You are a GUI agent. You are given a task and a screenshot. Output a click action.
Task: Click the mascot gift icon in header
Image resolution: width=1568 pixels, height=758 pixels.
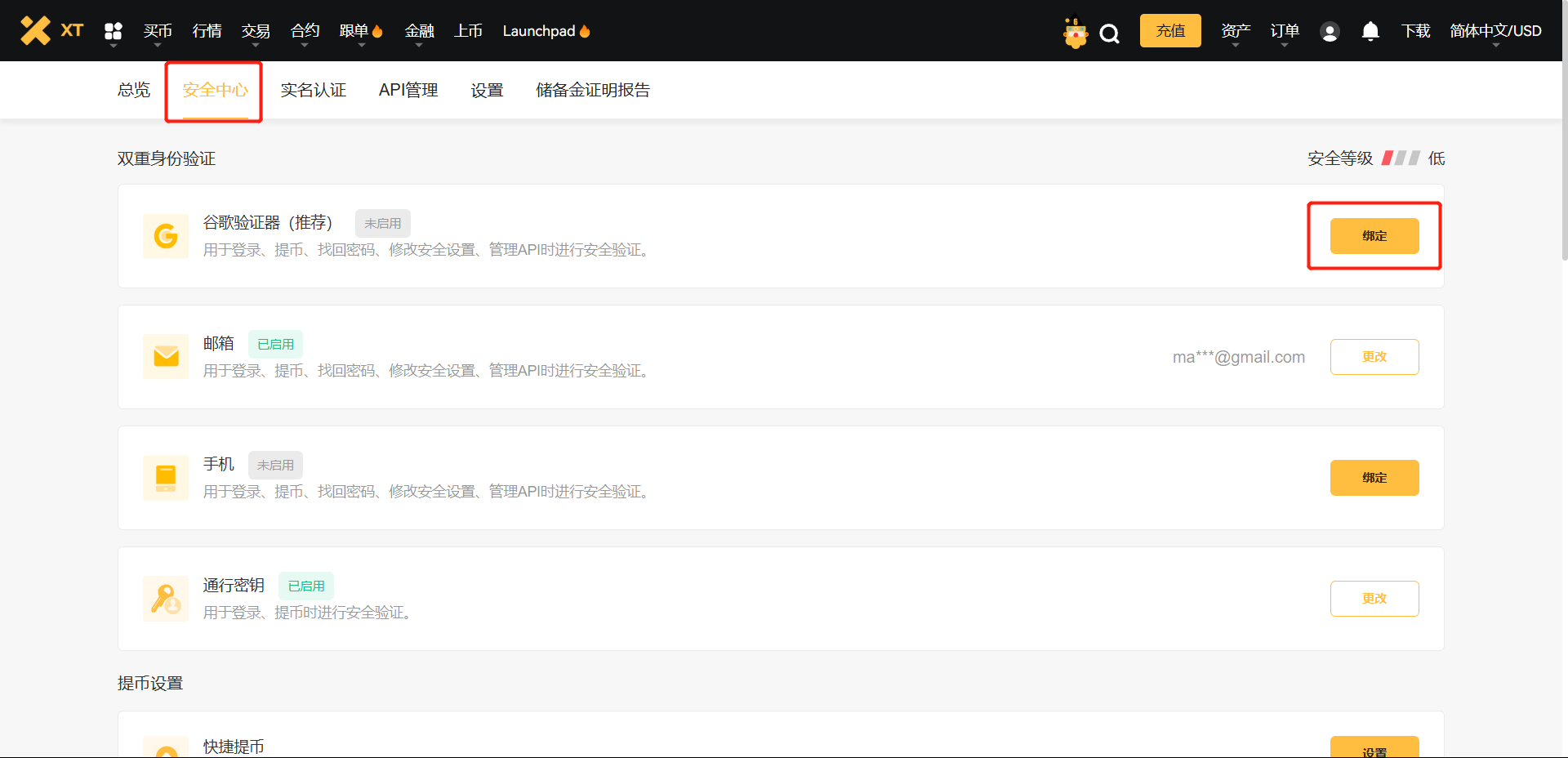pyautogui.click(x=1076, y=33)
